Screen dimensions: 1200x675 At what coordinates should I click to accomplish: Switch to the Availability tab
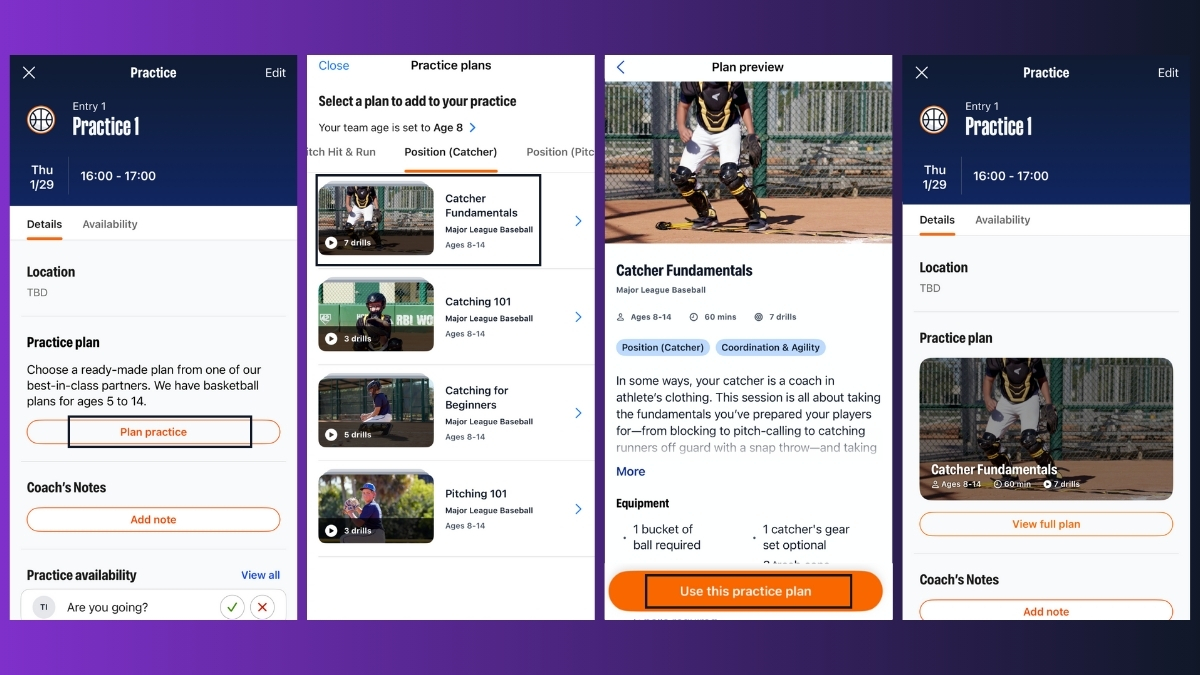point(109,224)
